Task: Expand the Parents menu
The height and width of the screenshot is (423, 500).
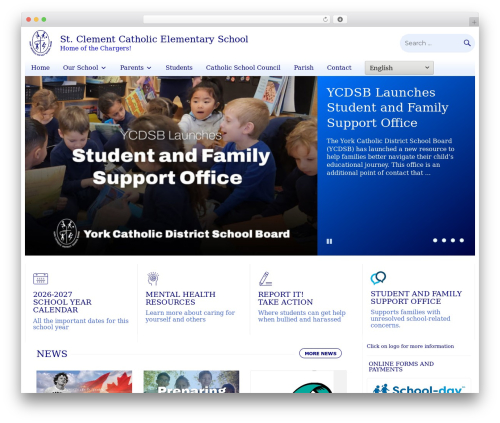Action: pyautogui.click(x=136, y=68)
